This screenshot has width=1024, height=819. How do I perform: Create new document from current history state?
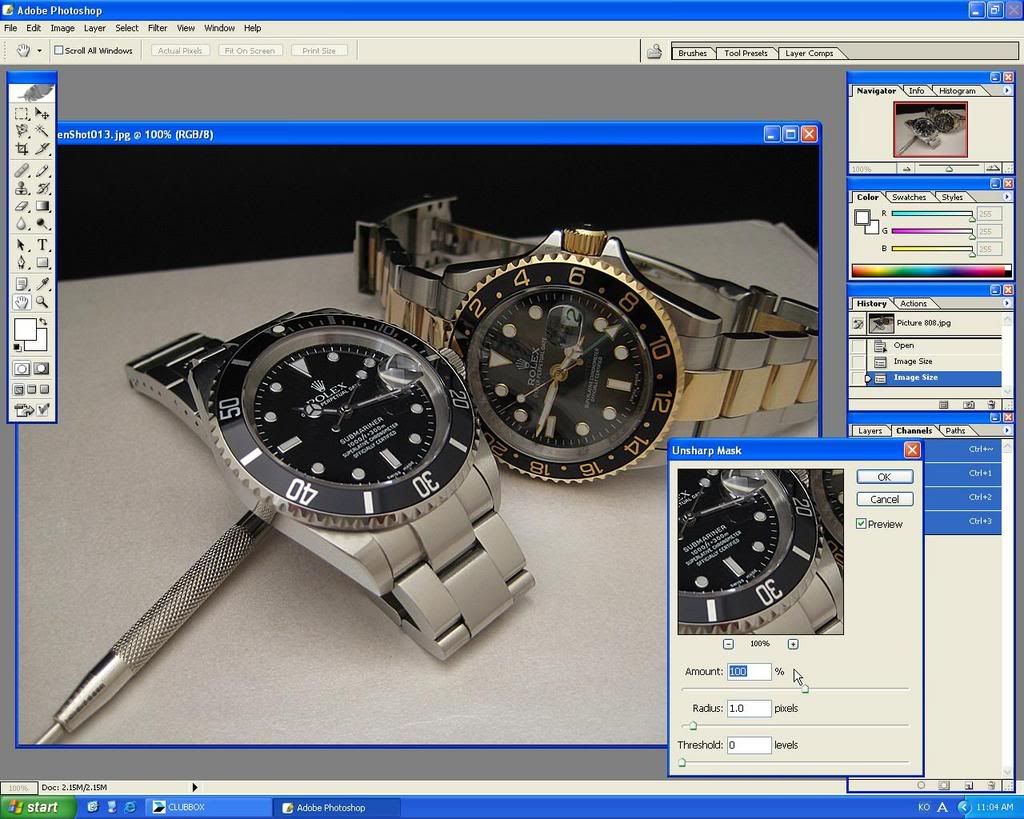tap(944, 405)
